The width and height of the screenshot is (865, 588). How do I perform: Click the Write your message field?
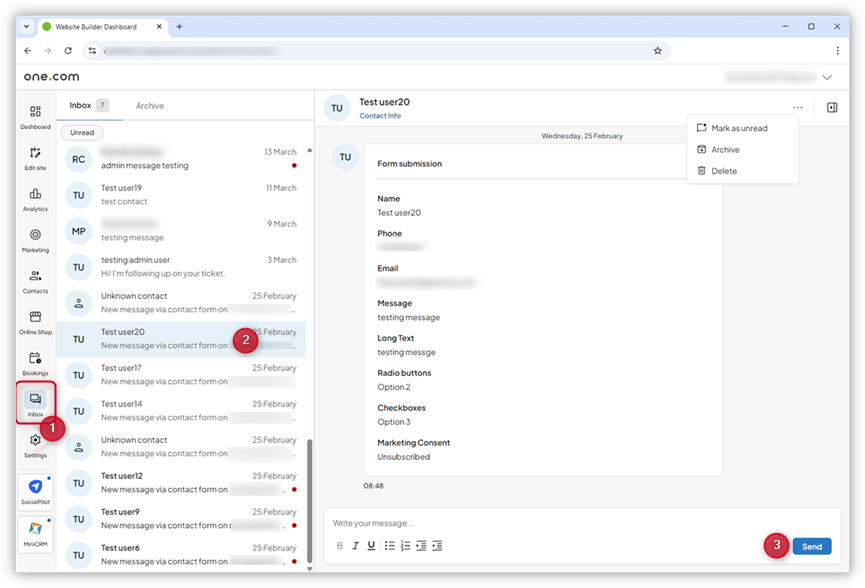[560, 523]
